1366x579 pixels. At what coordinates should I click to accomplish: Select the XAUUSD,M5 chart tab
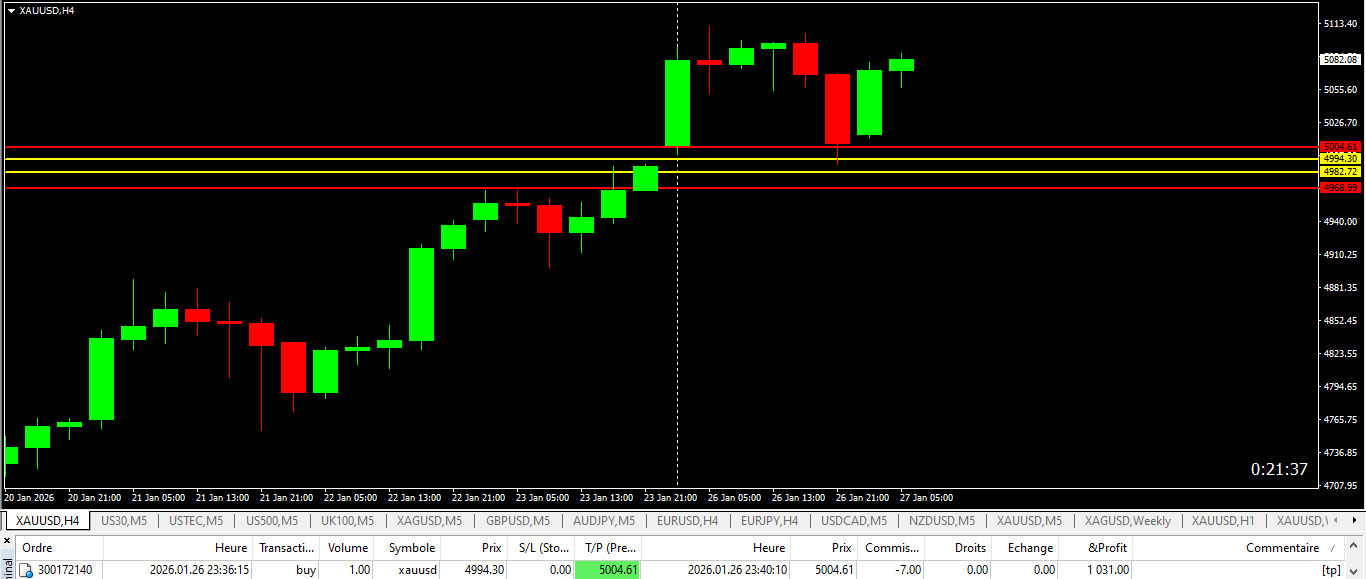pyautogui.click(x=1029, y=521)
